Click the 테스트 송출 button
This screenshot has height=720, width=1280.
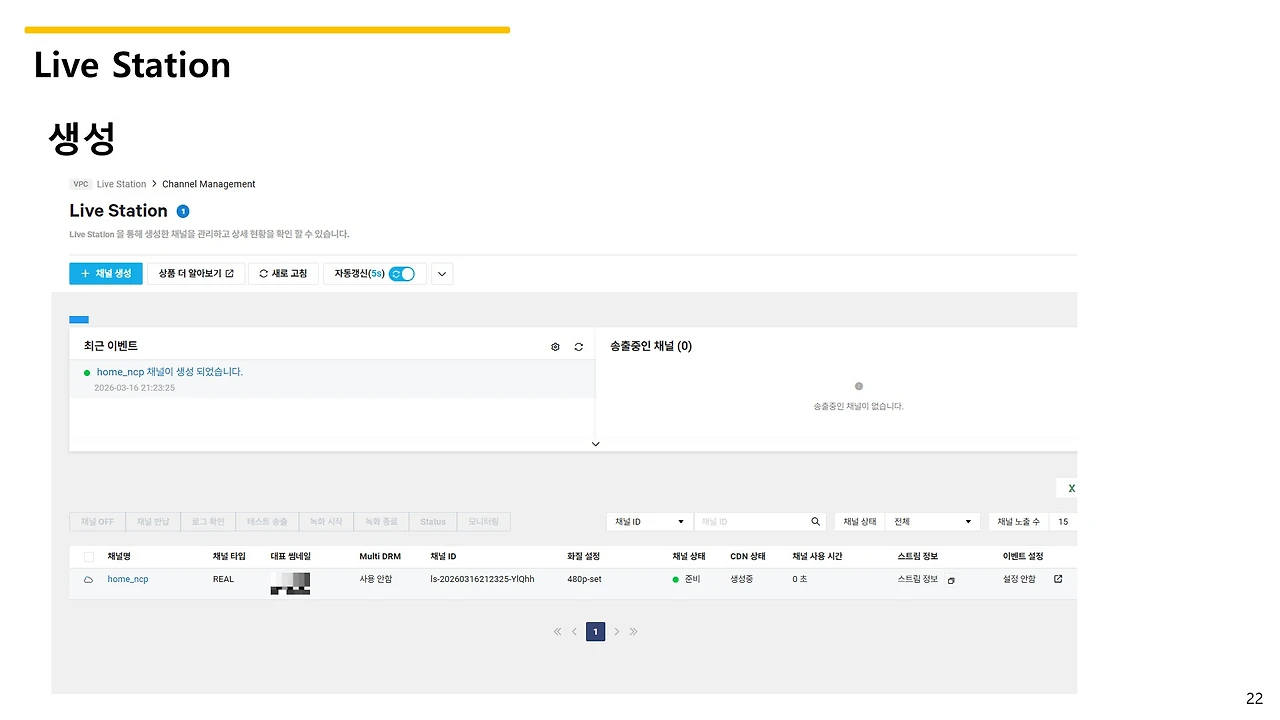[267, 522]
